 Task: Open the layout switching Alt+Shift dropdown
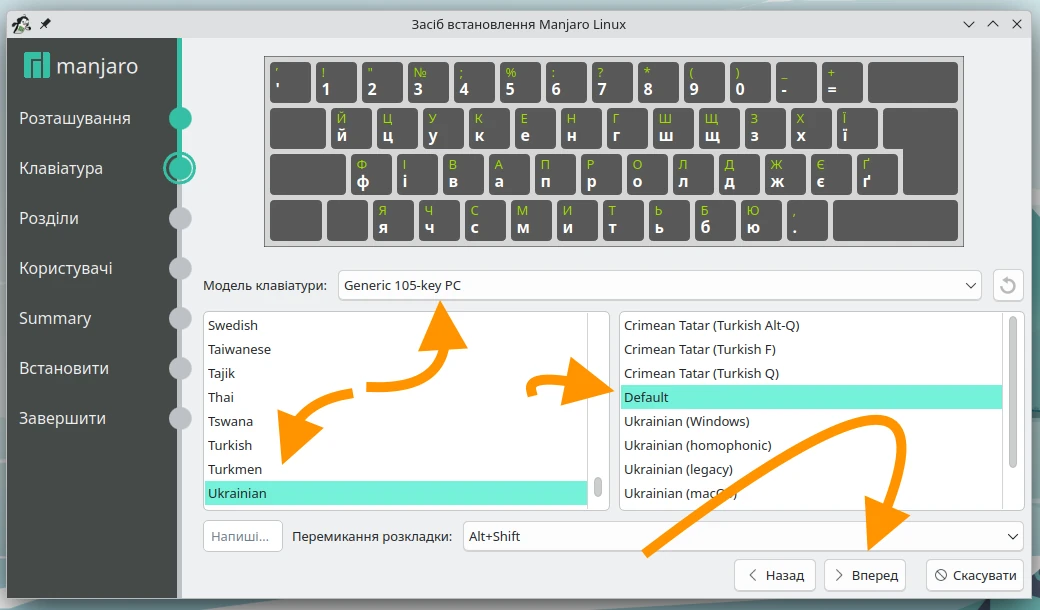(x=742, y=536)
